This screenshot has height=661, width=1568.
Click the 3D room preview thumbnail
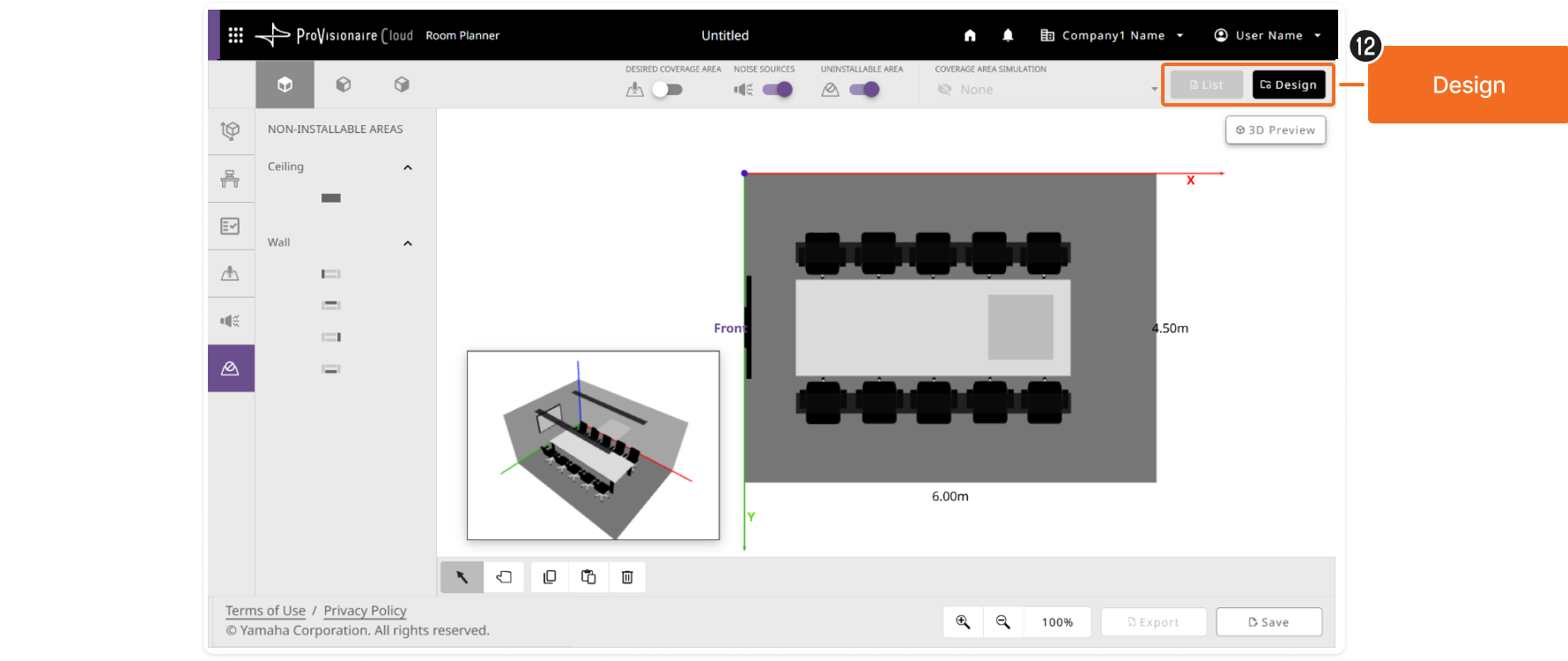[593, 445]
